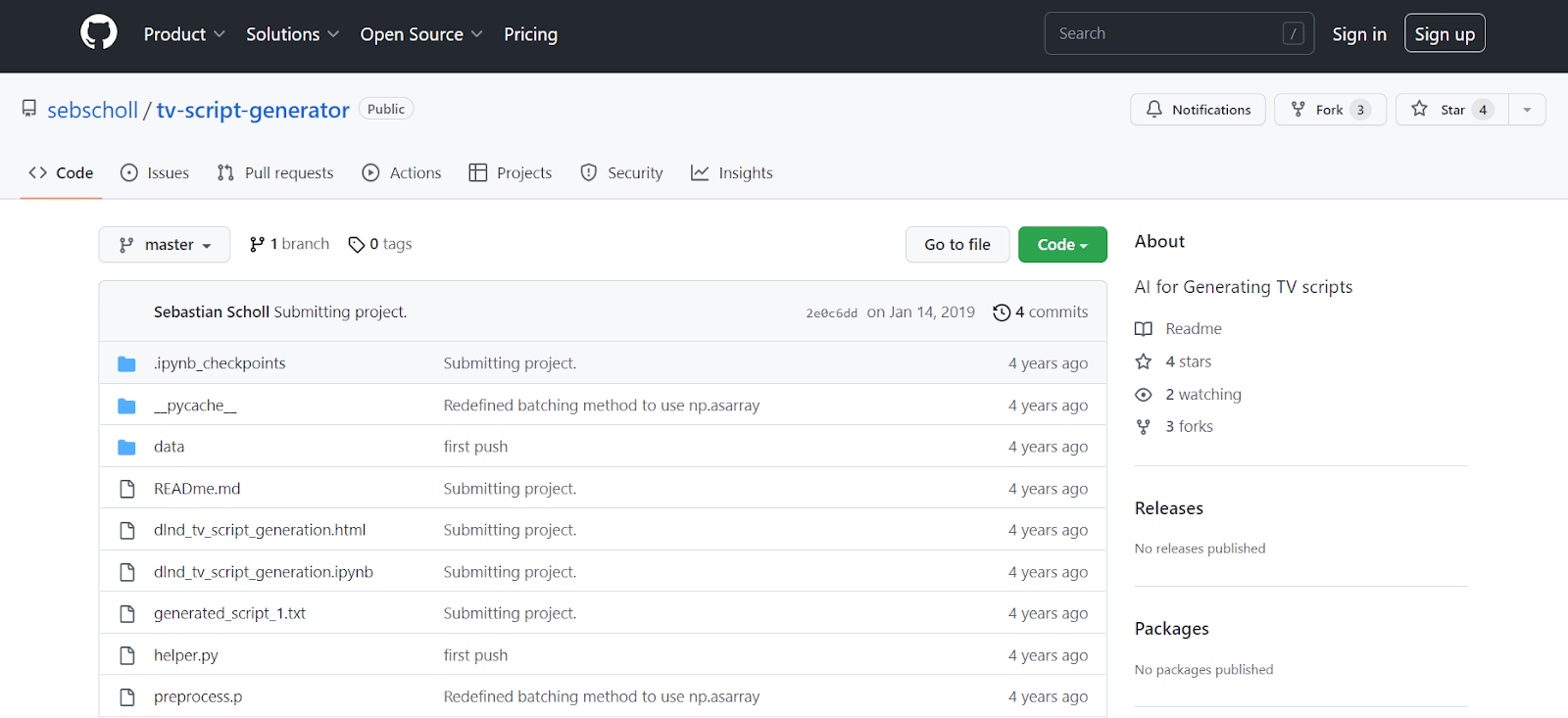Expand the master branch dropdown
The height and width of the screenshot is (718, 1568).
(165, 245)
